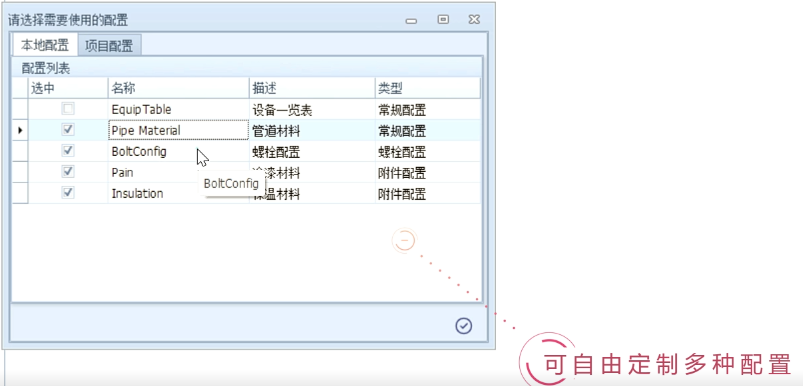Click the row indicator arrow beside Pipe Material
The height and width of the screenshot is (386, 803).
click(20, 131)
